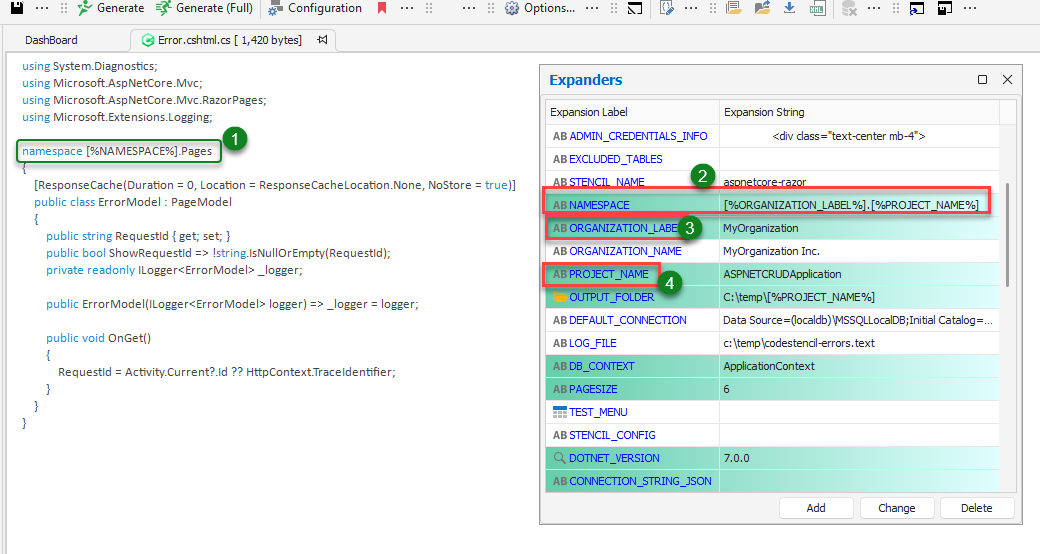Switch to the DashBoard tab
1040x554 pixels.
pos(51,40)
